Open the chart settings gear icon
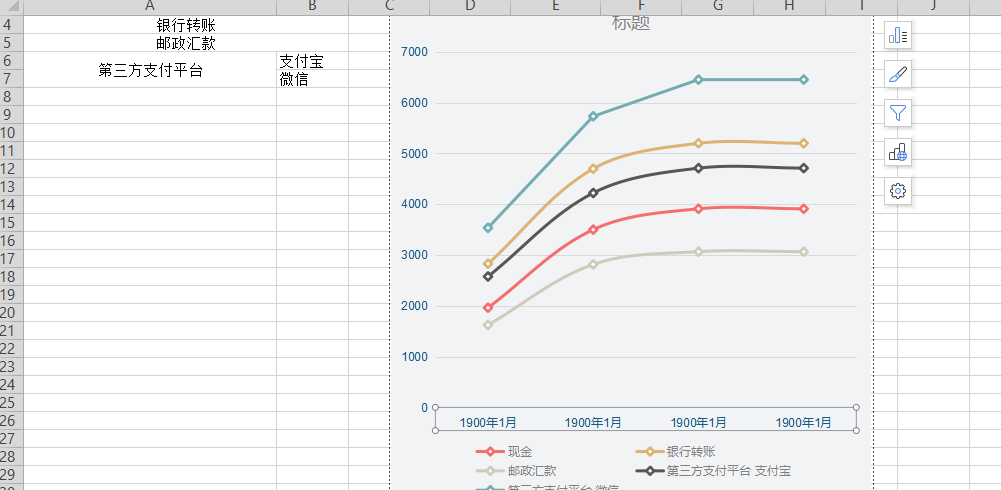The height and width of the screenshot is (490, 1001). 898,191
